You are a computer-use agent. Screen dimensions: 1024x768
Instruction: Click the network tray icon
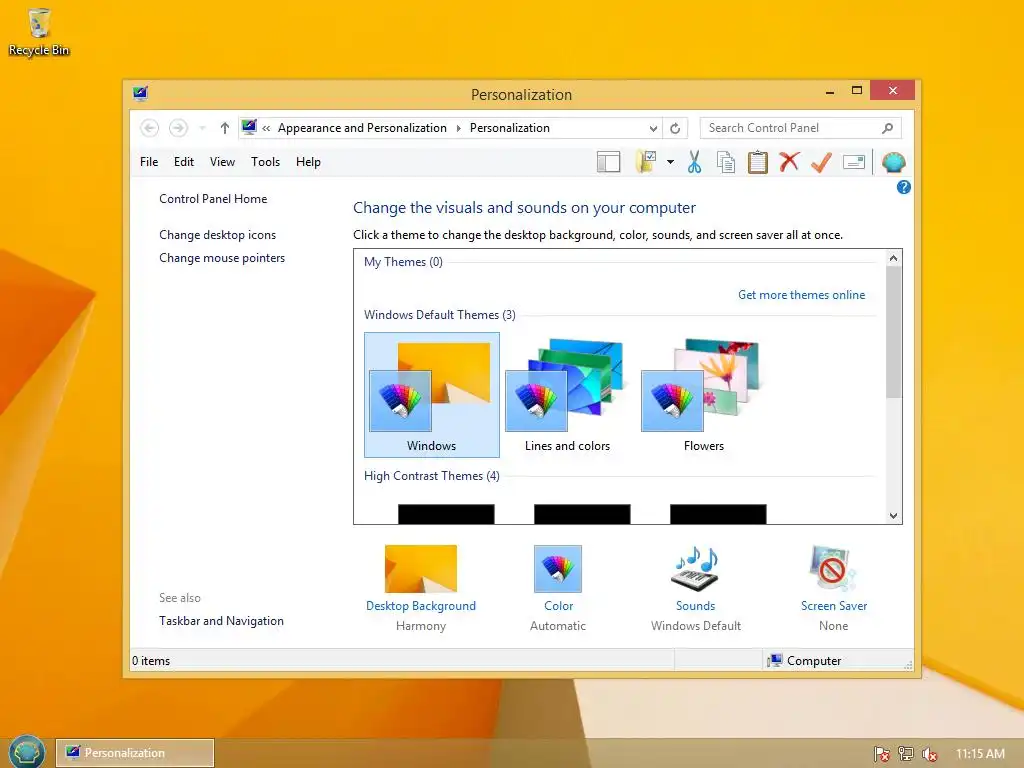tap(905, 754)
